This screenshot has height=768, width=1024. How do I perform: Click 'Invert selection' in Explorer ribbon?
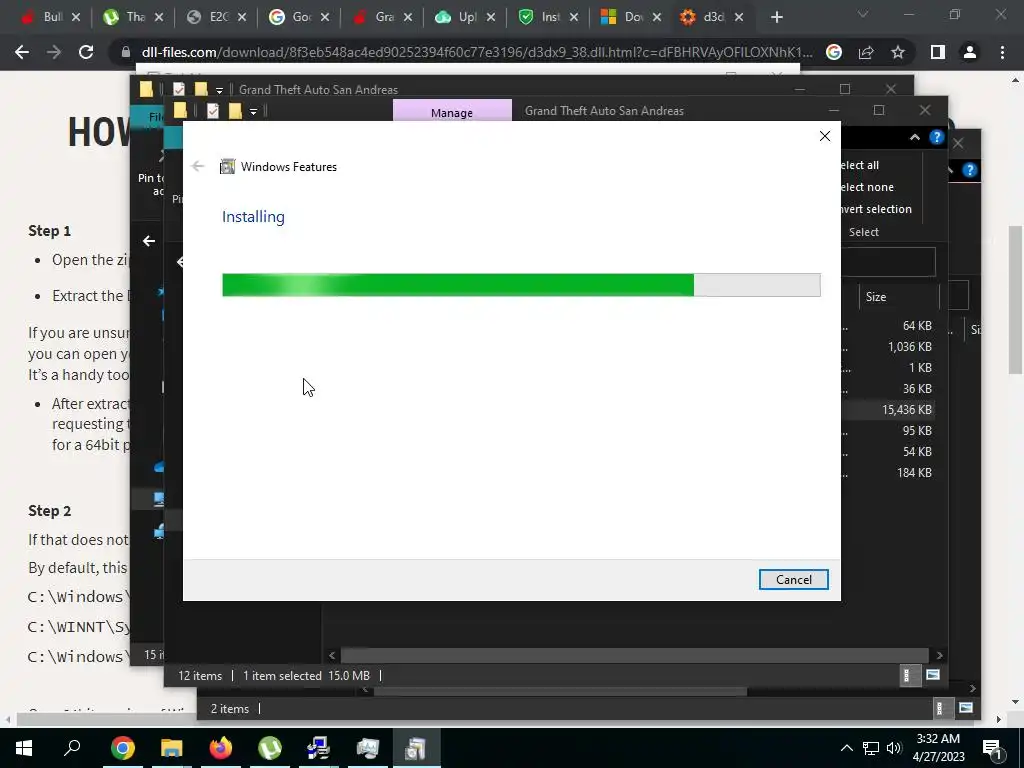click(876, 209)
